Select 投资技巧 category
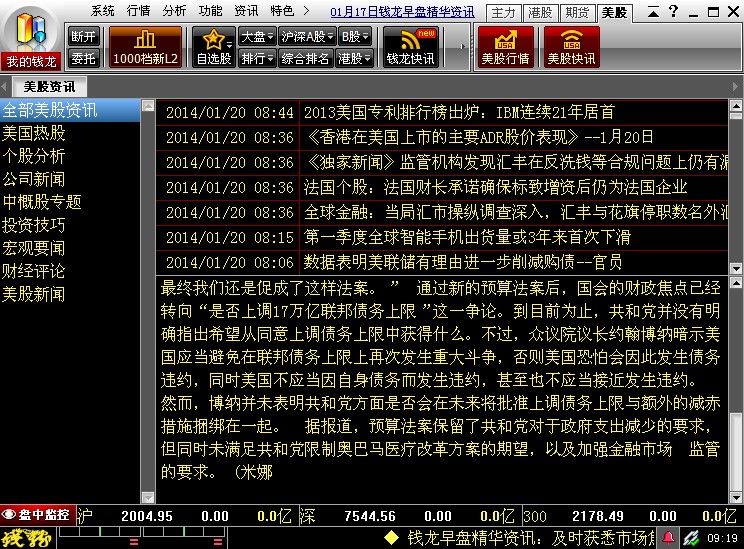Screen dimensions: 744x549 [33, 225]
